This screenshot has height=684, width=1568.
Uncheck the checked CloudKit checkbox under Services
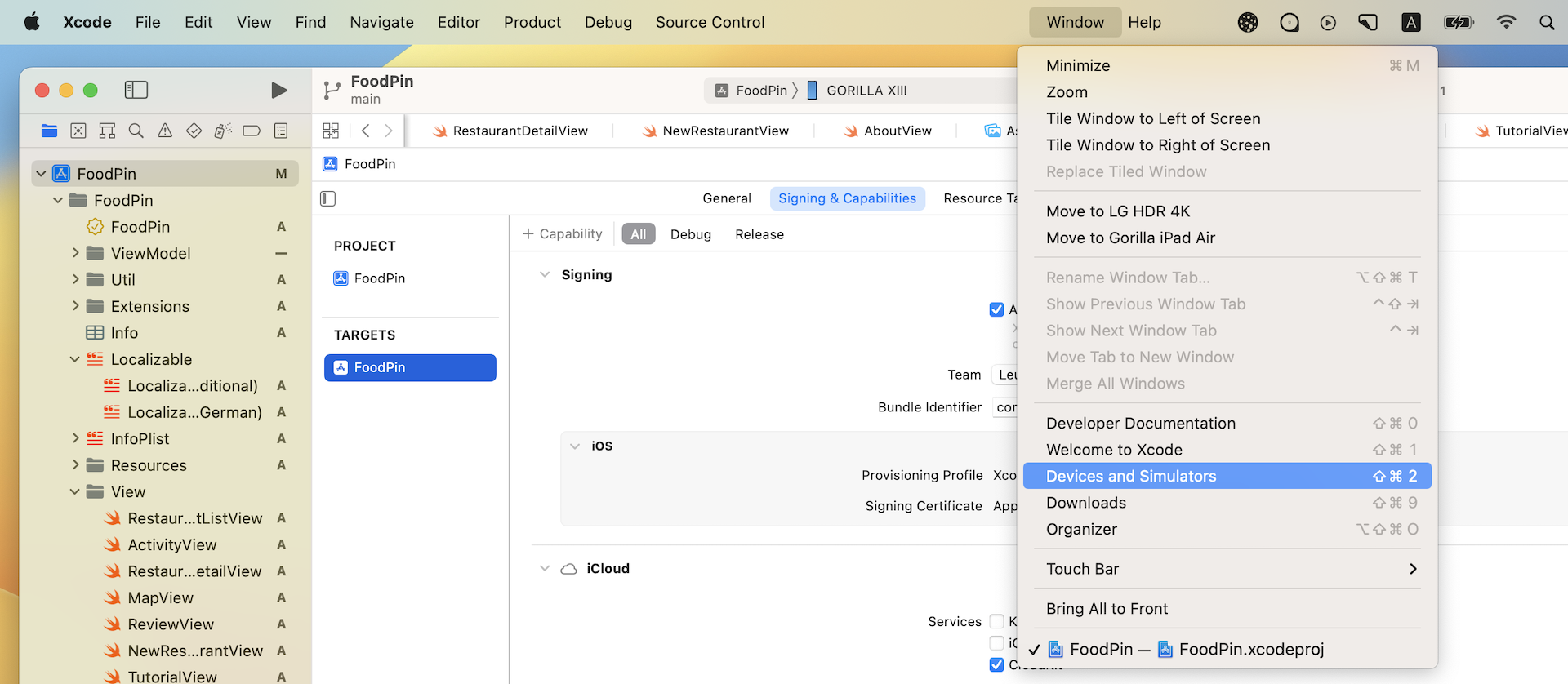(x=996, y=664)
